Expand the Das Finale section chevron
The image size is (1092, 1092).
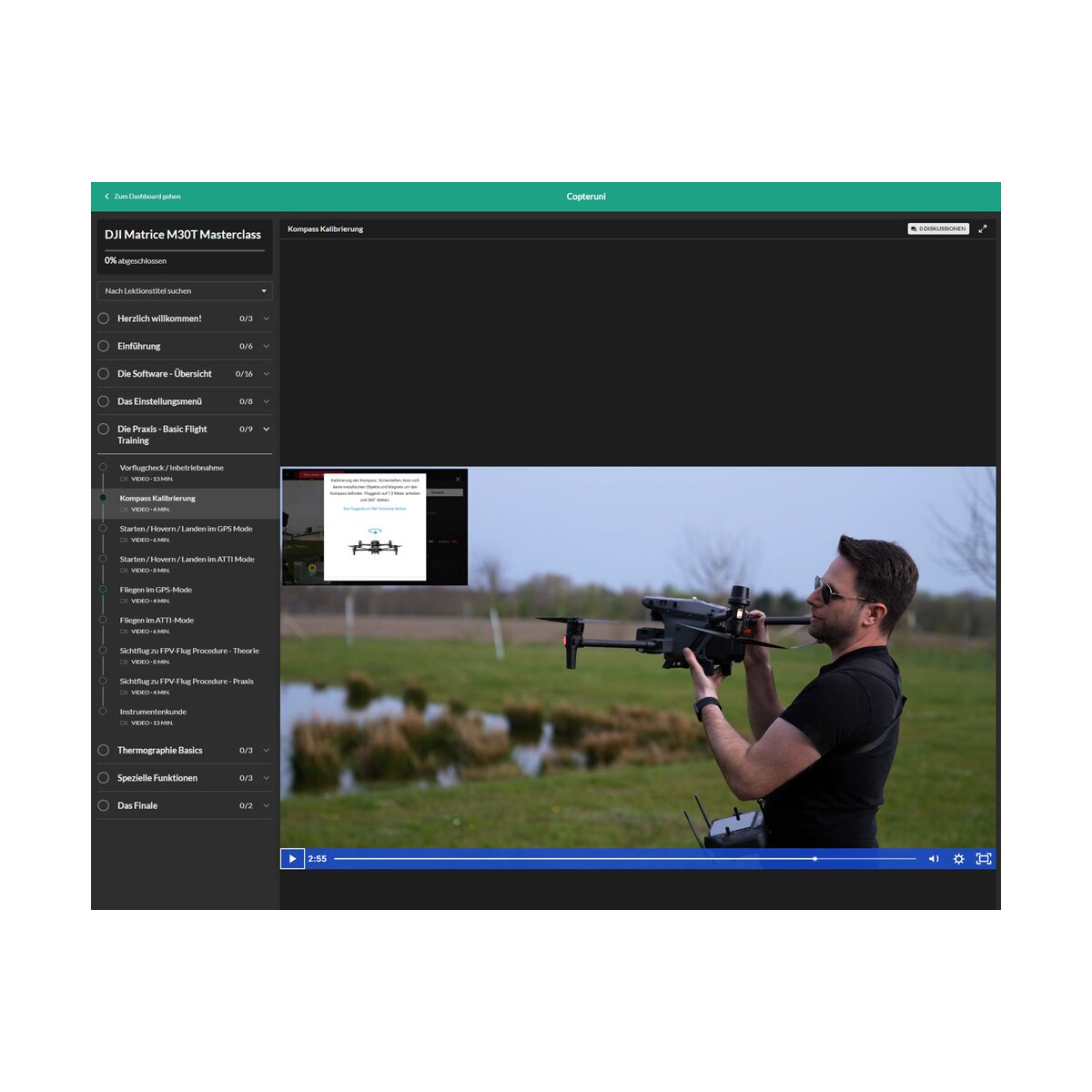coord(267,806)
